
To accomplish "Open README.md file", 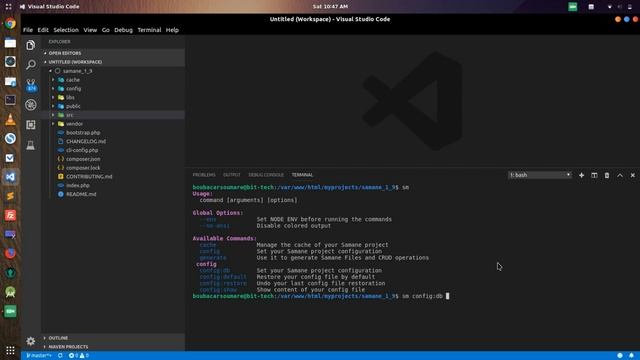I will [x=81, y=194].
